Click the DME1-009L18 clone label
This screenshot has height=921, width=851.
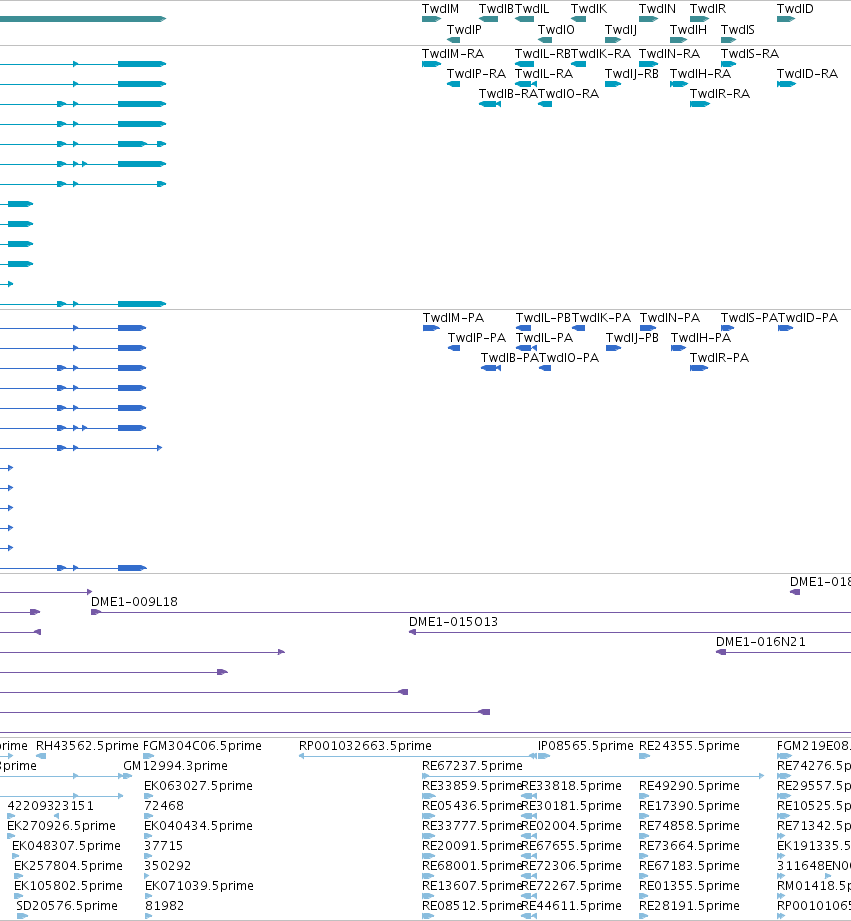click(134, 601)
